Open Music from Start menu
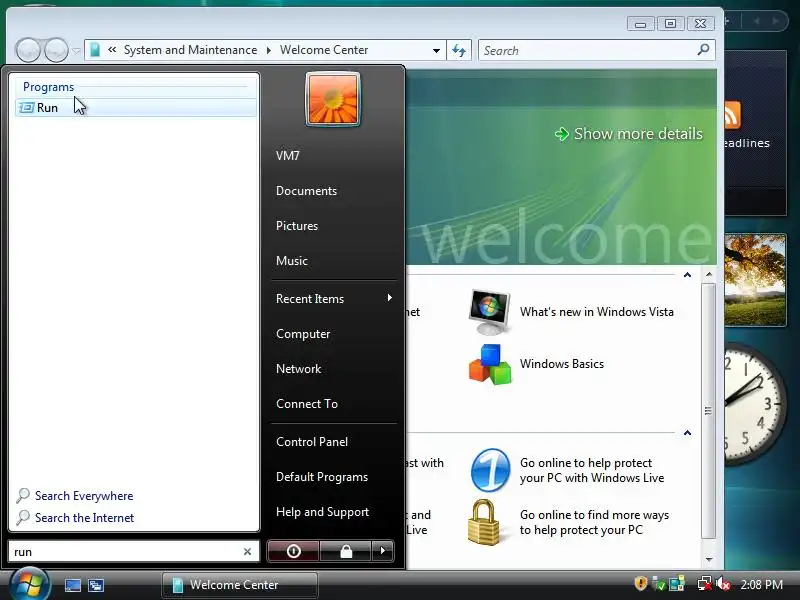 (291, 261)
